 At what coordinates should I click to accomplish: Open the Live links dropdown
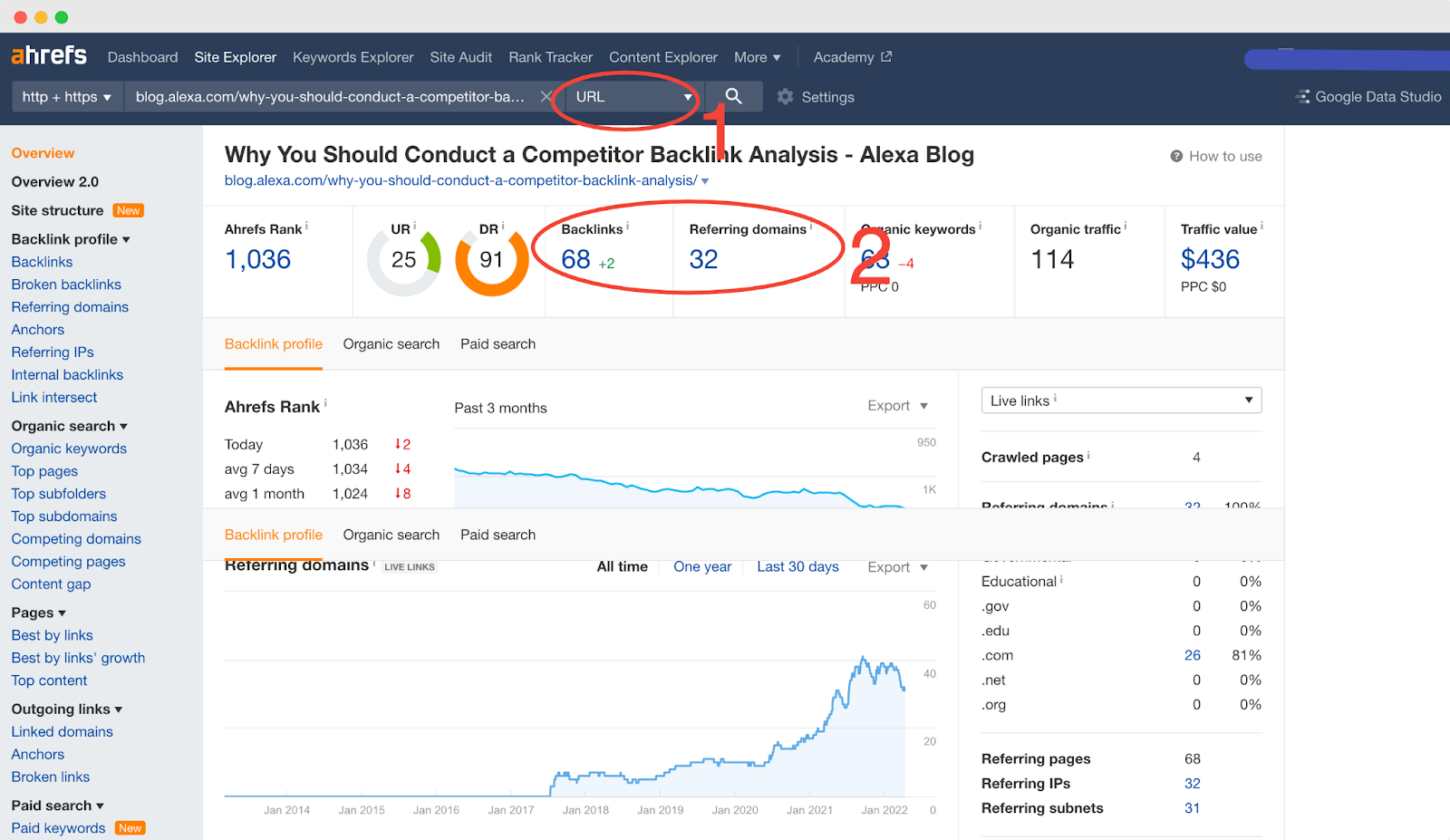point(1121,401)
